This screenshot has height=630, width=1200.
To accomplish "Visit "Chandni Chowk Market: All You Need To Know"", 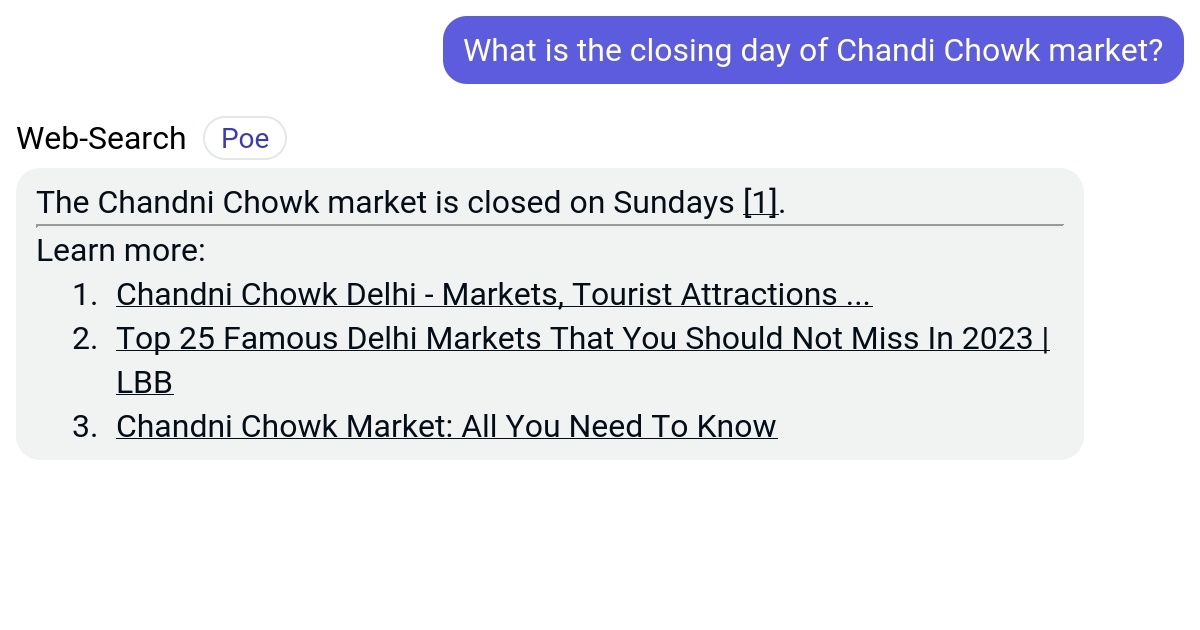I will [446, 426].
